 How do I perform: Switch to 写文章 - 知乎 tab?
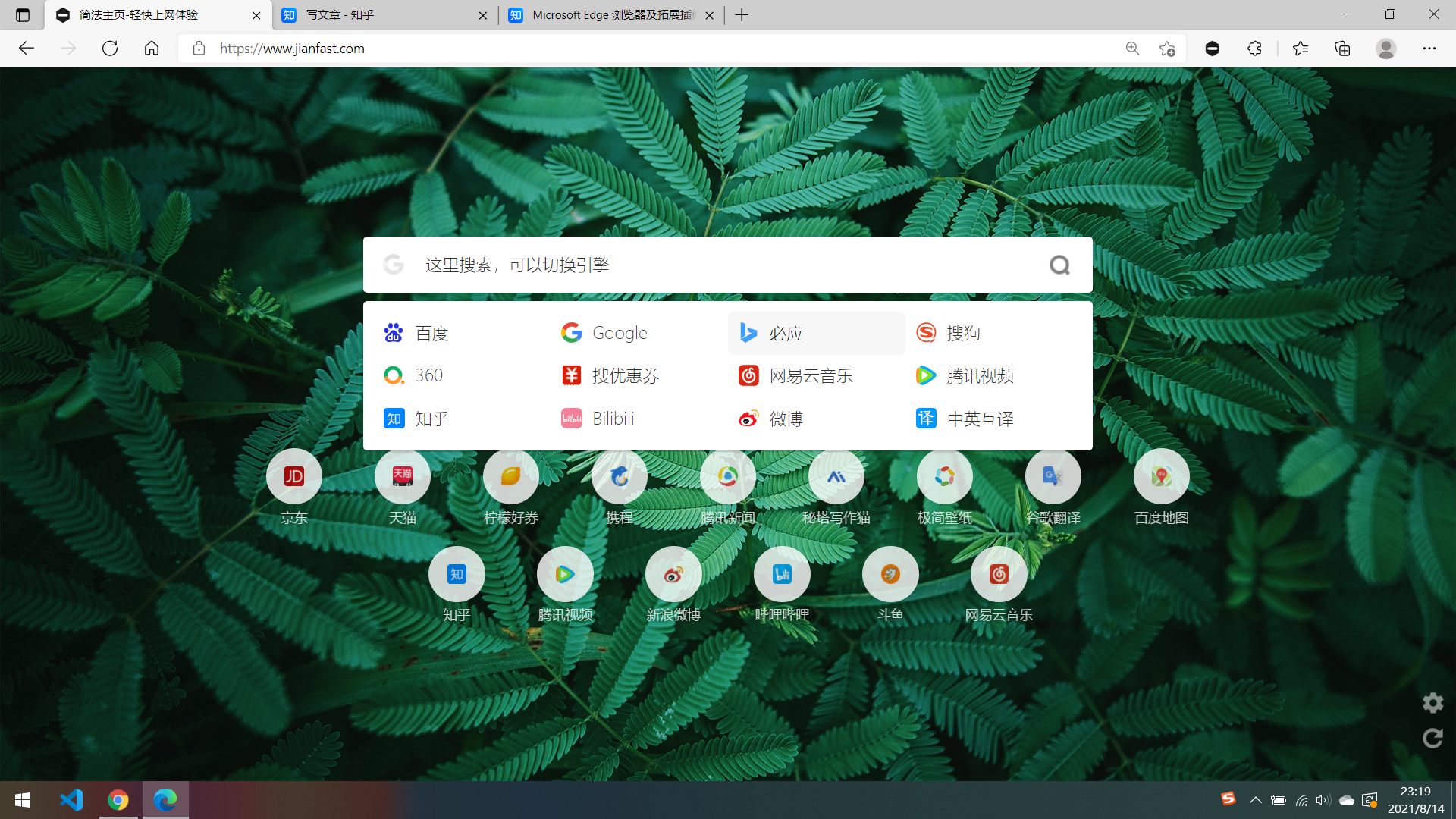click(x=384, y=15)
